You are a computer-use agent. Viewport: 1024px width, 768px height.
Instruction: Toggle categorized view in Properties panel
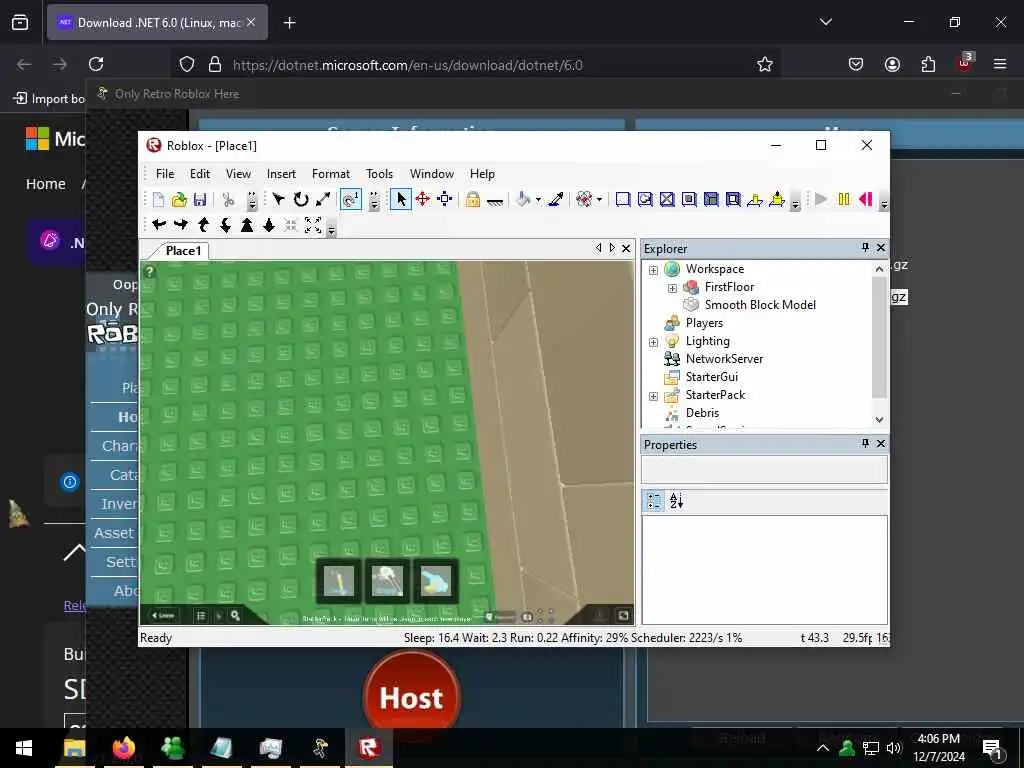(654, 501)
